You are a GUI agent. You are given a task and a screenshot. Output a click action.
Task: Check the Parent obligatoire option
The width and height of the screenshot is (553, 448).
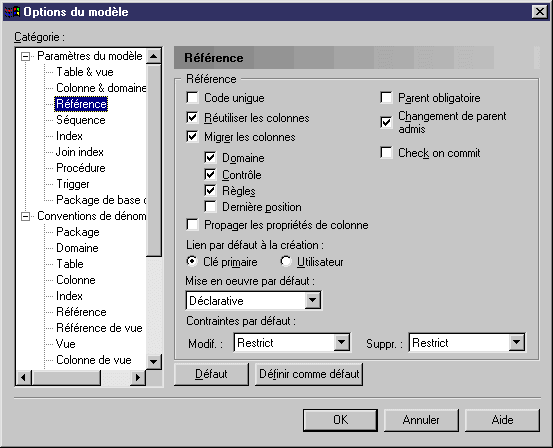[387, 98]
